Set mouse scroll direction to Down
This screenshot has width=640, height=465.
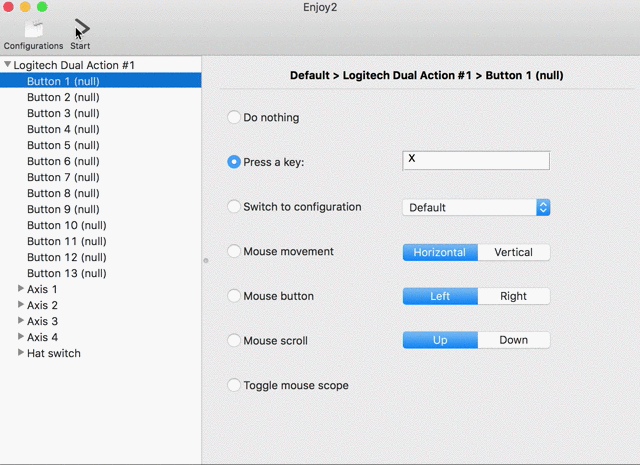coord(513,340)
